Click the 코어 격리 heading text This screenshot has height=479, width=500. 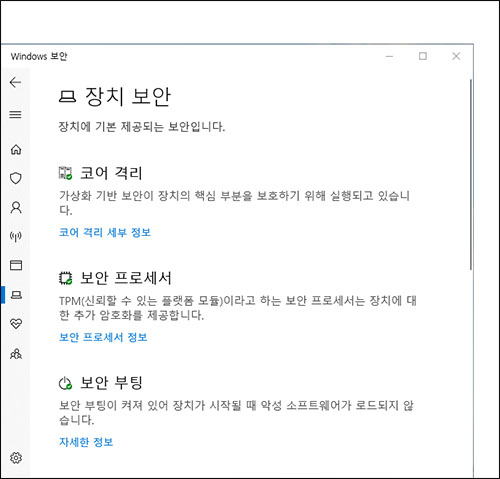click(111, 173)
